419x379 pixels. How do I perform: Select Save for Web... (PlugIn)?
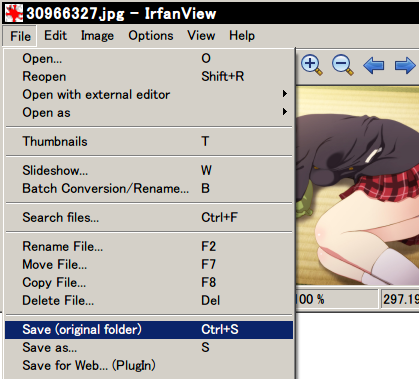pyautogui.click(x=149, y=365)
